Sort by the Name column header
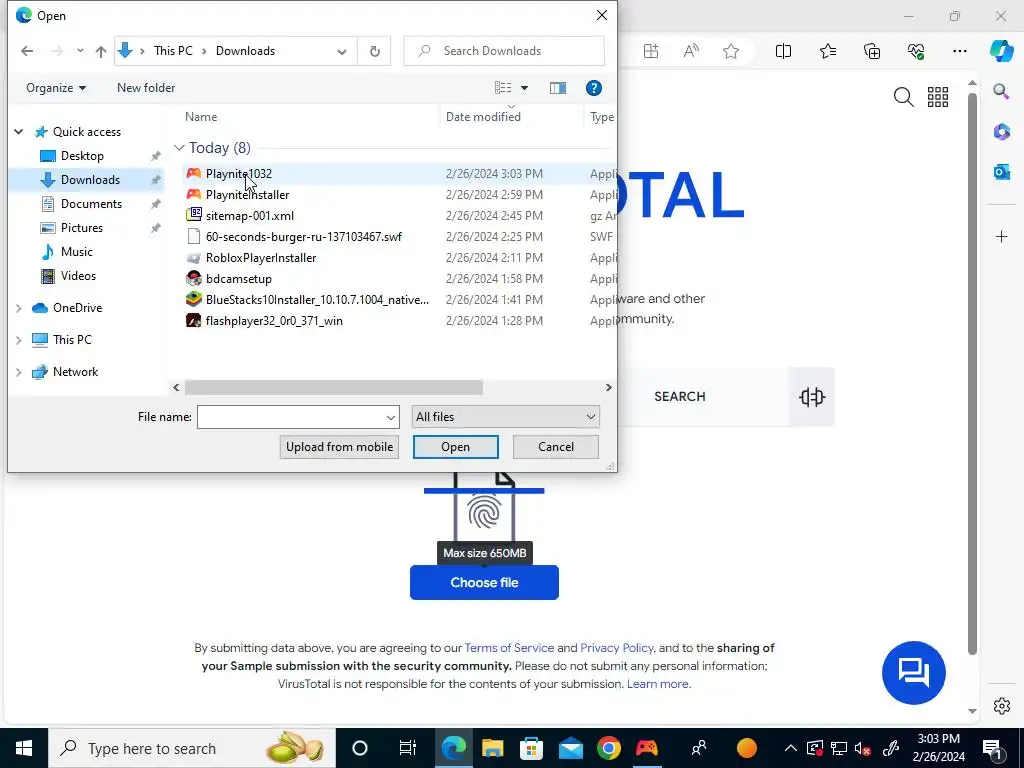This screenshot has width=1024, height=768. [201, 117]
